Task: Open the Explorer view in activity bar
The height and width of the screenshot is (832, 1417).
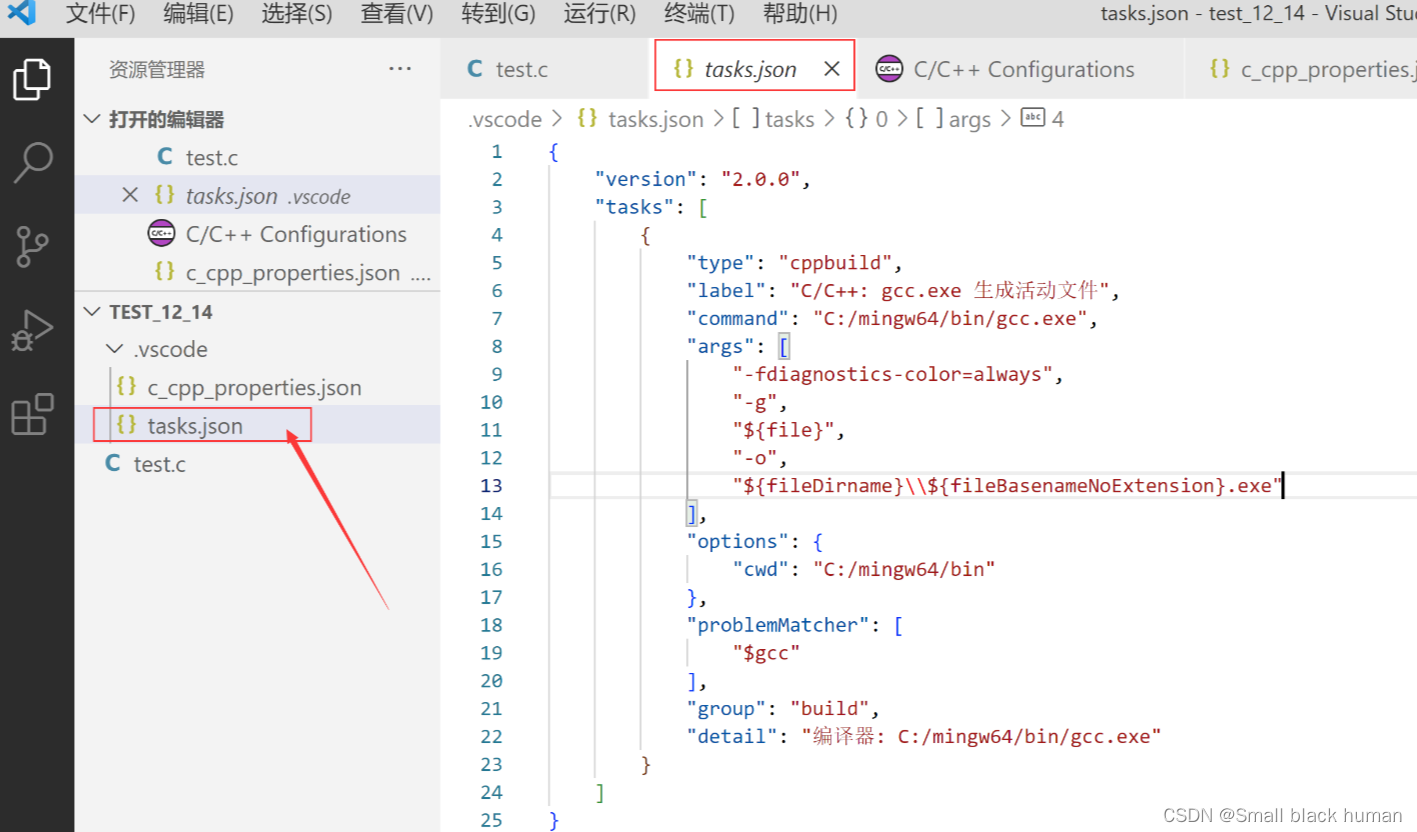Action: (x=33, y=80)
